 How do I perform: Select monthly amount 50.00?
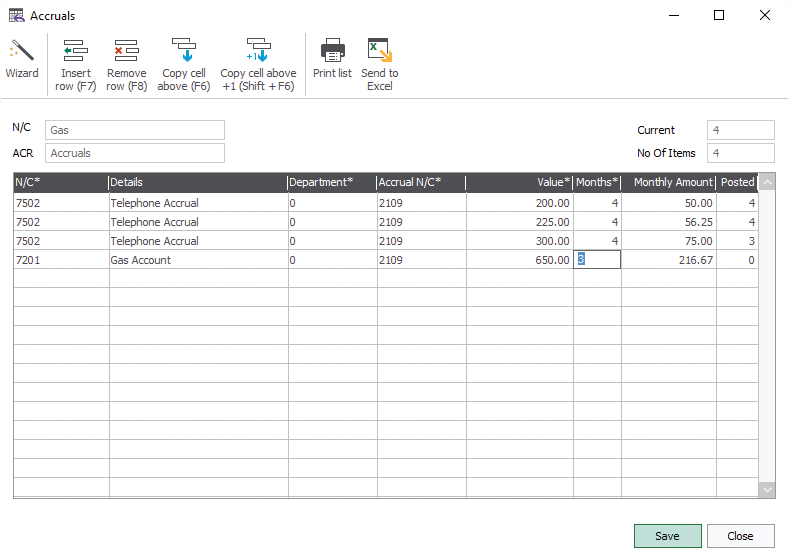tap(669, 203)
